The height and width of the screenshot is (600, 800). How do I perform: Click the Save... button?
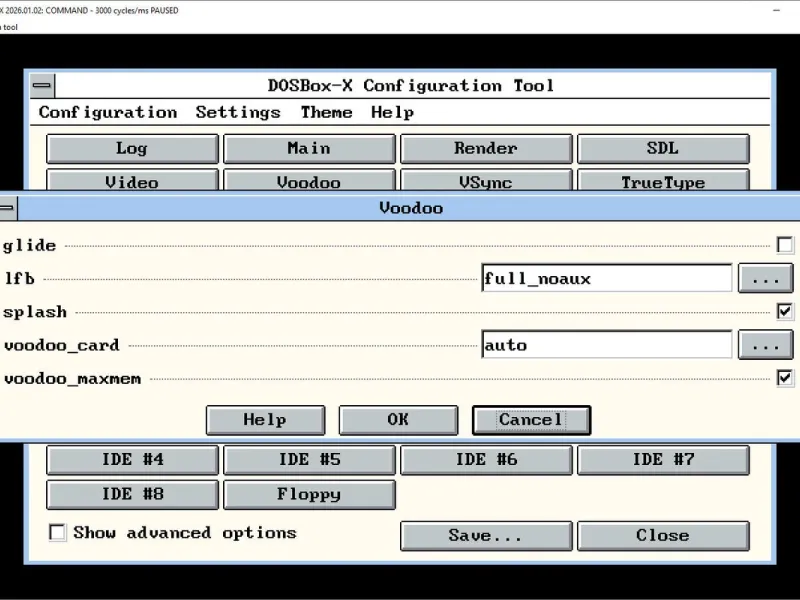click(x=486, y=536)
